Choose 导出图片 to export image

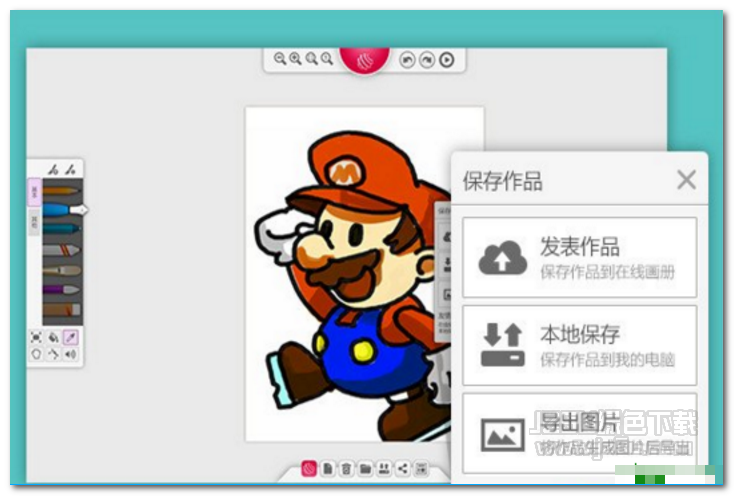[580, 433]
